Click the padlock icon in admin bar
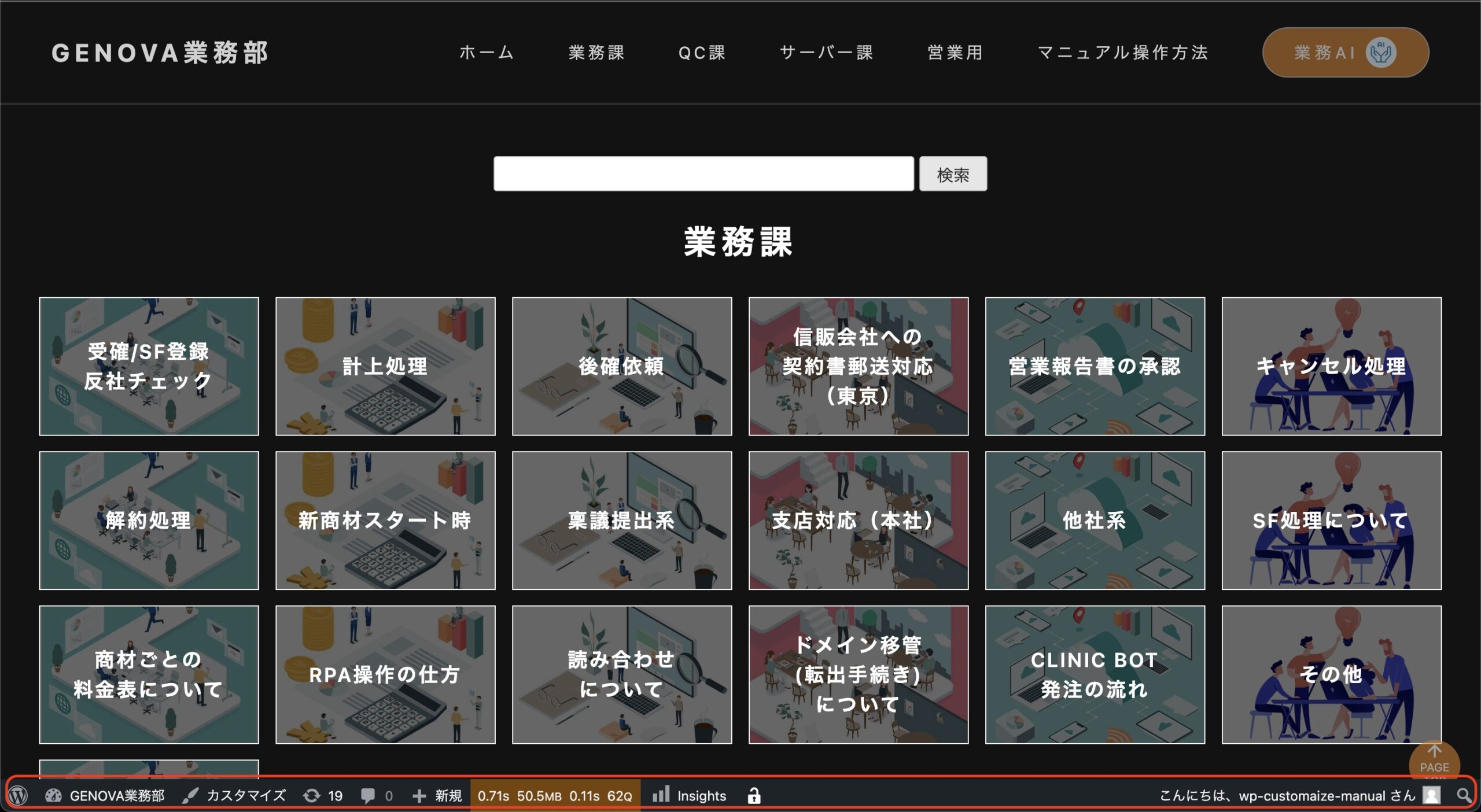The height and width of the screenshot is (812, 1481). [753, 796]
